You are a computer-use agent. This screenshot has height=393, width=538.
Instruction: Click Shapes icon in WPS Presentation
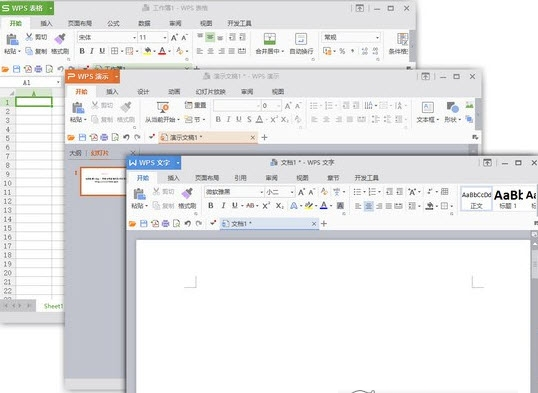tap(452, 107)
